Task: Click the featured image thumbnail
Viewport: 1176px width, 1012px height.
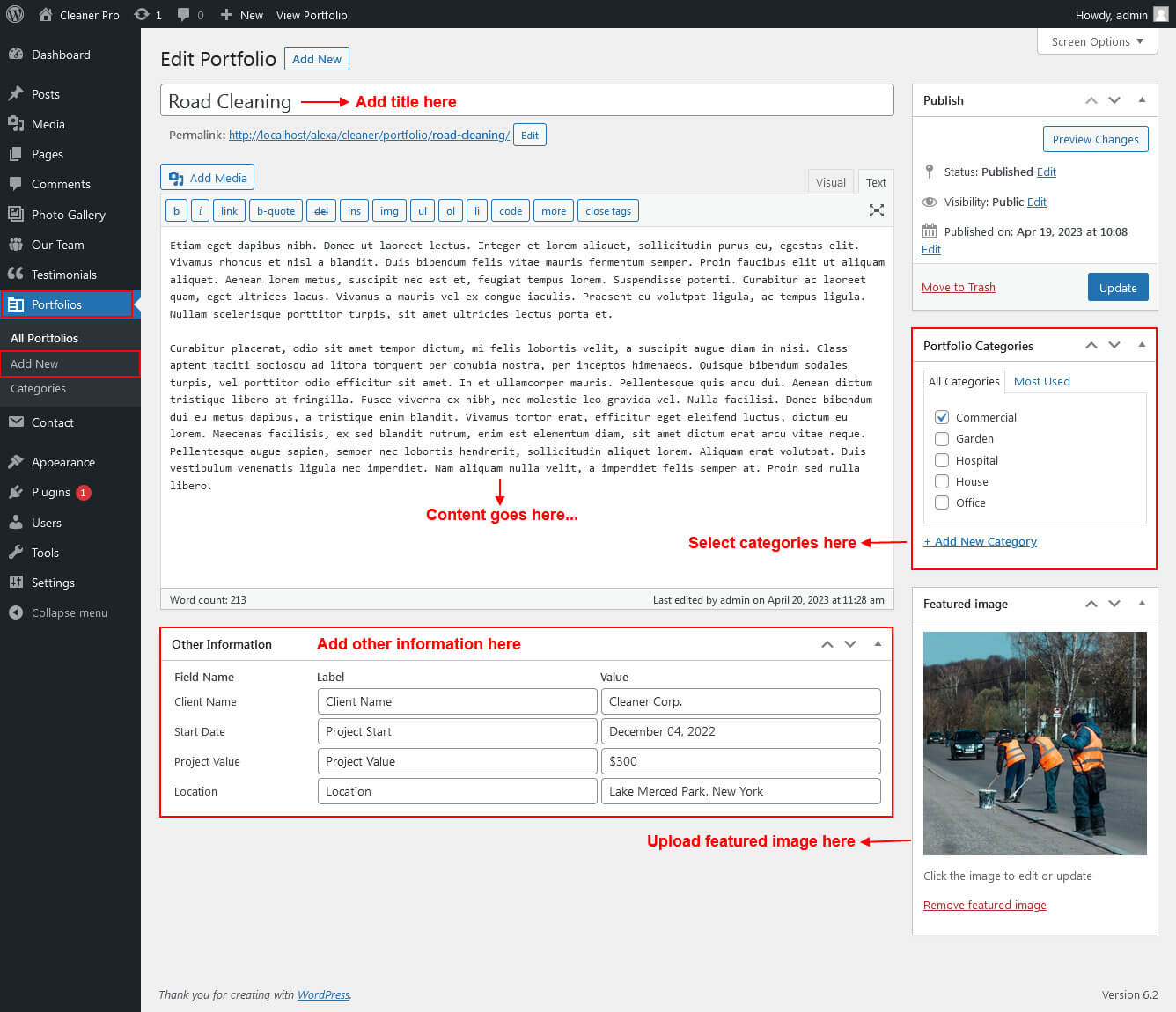Action: coord(1035,744)
